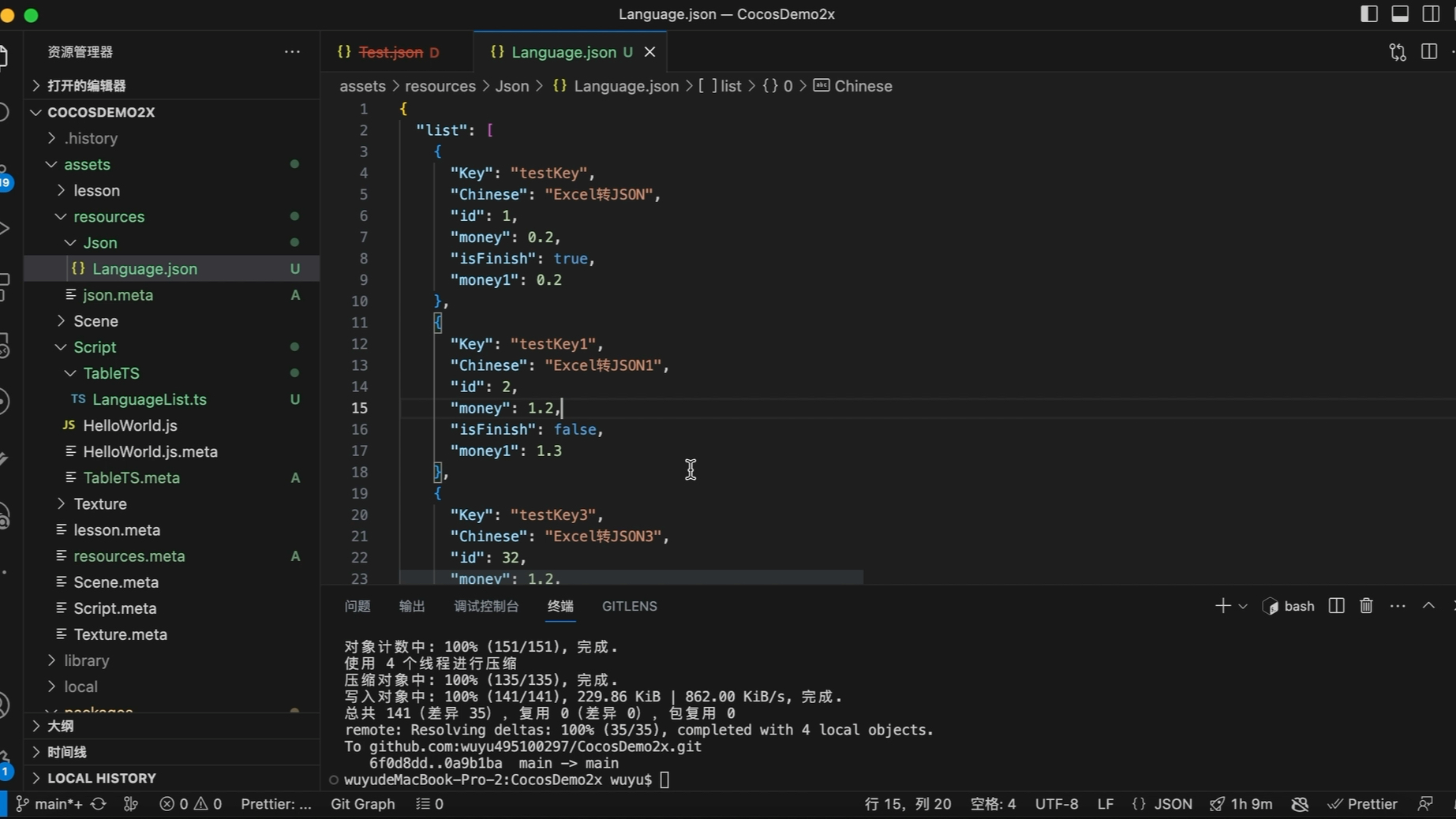Maximize the panel with the chevron-up

coord(1428,606)
